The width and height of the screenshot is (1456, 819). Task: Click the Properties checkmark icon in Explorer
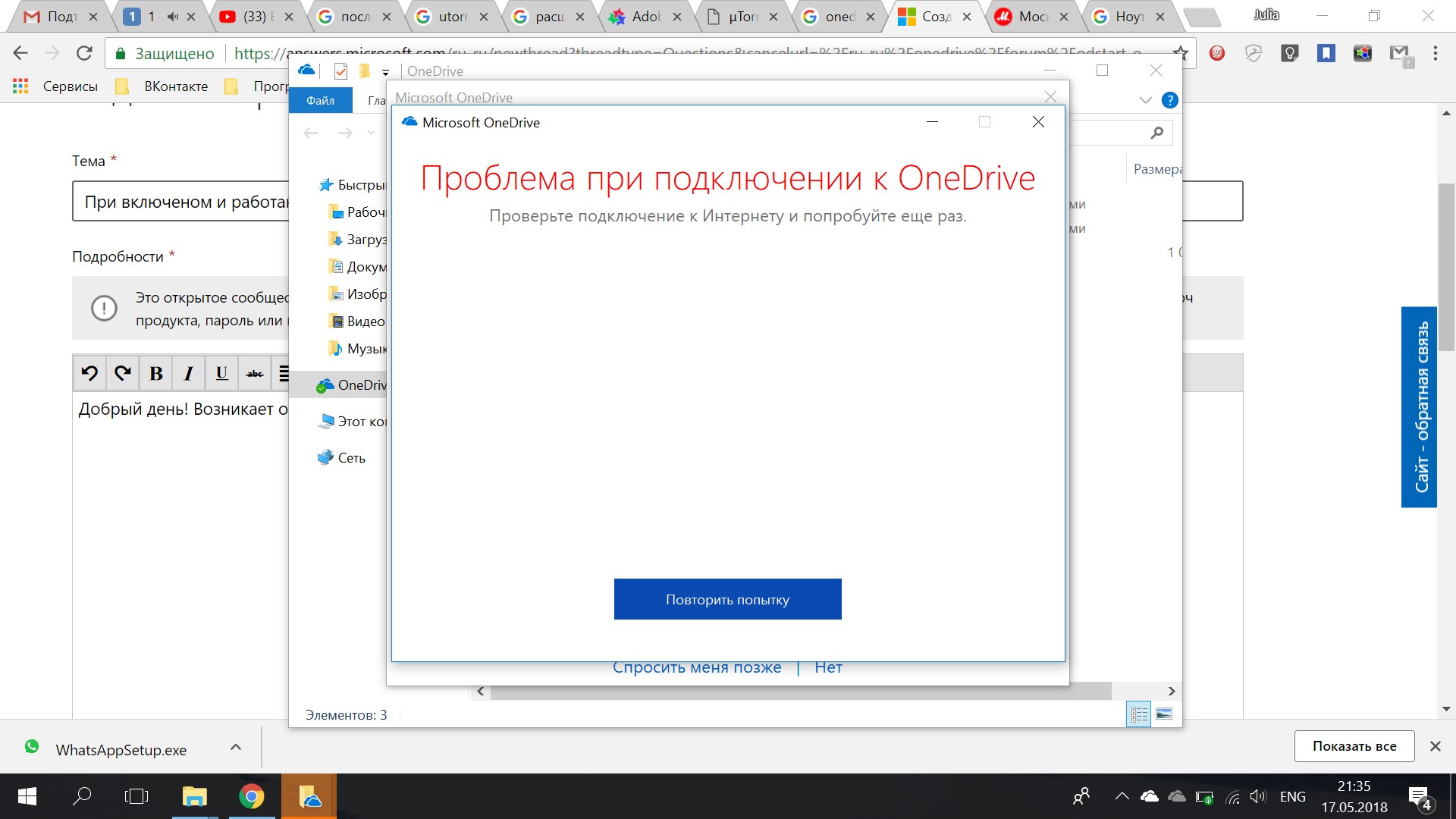coord(340,71)
